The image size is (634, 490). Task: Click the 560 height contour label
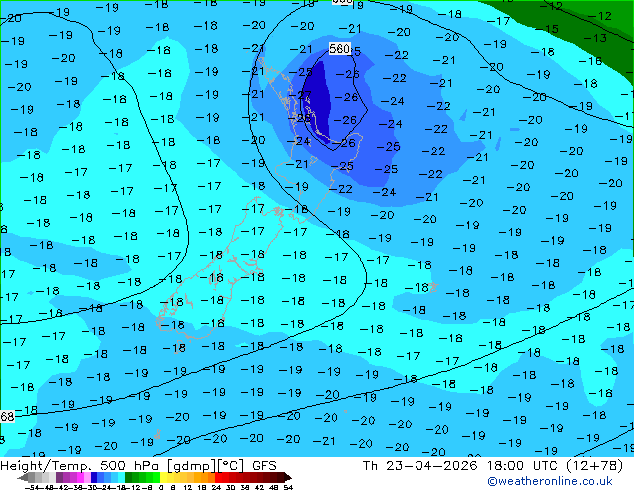pyautogui.click(x=339, y=49)
